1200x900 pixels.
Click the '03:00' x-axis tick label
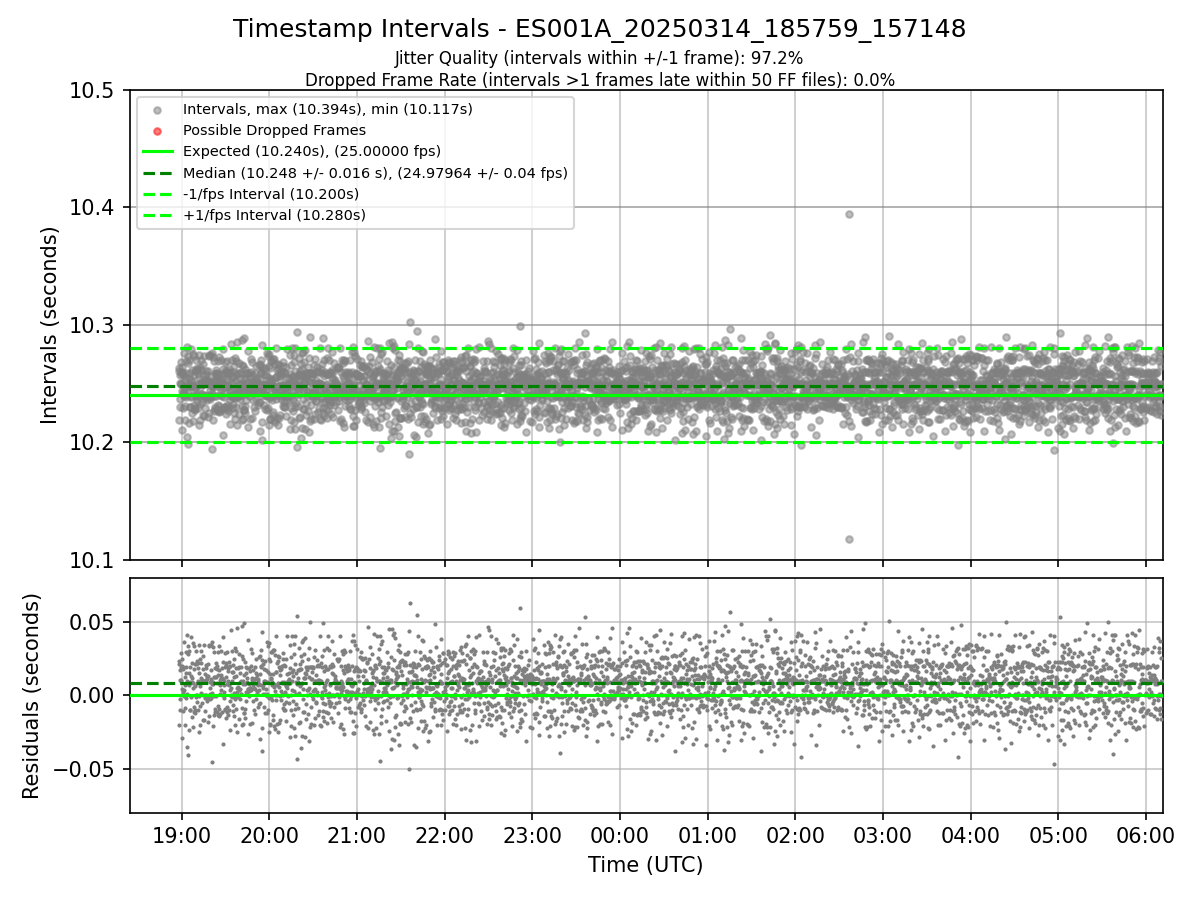(883, 834)
